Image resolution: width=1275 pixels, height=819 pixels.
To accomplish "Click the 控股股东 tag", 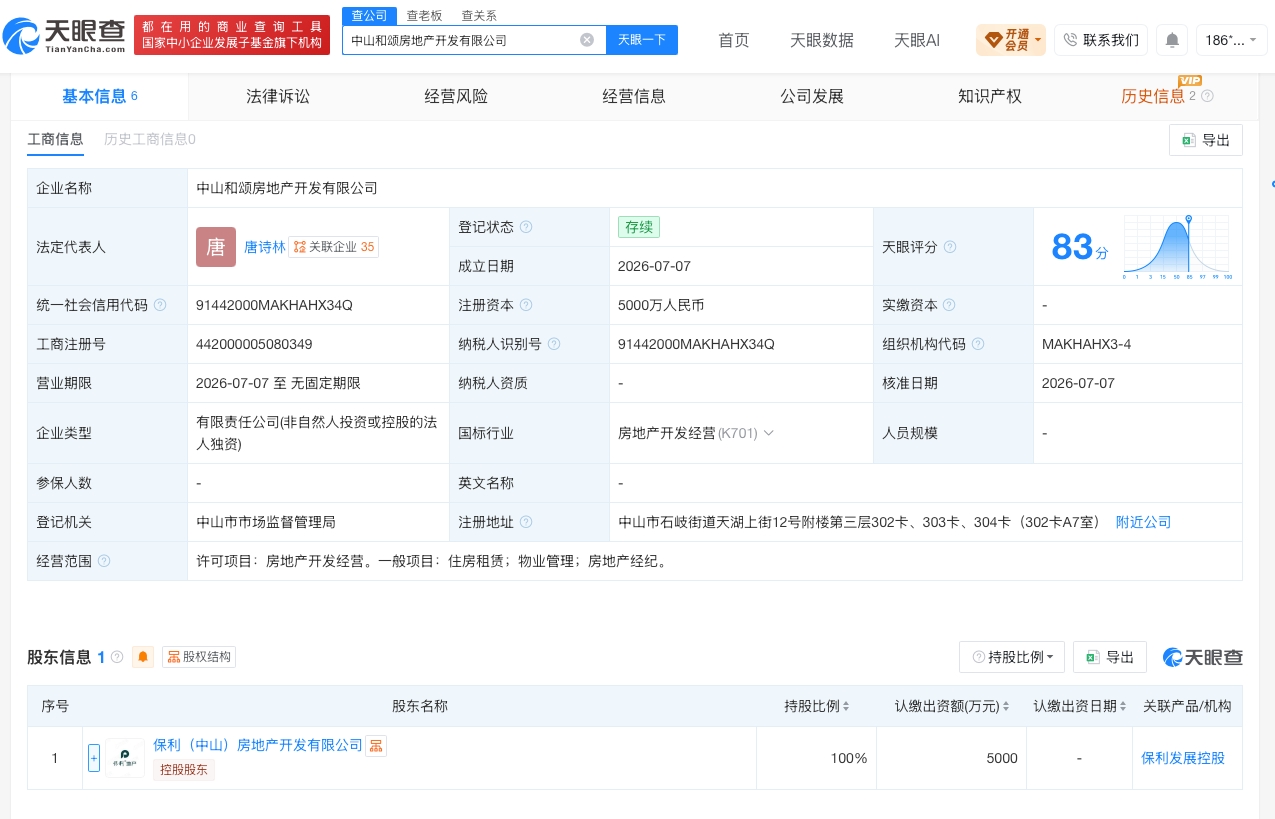I will (184, 770).
